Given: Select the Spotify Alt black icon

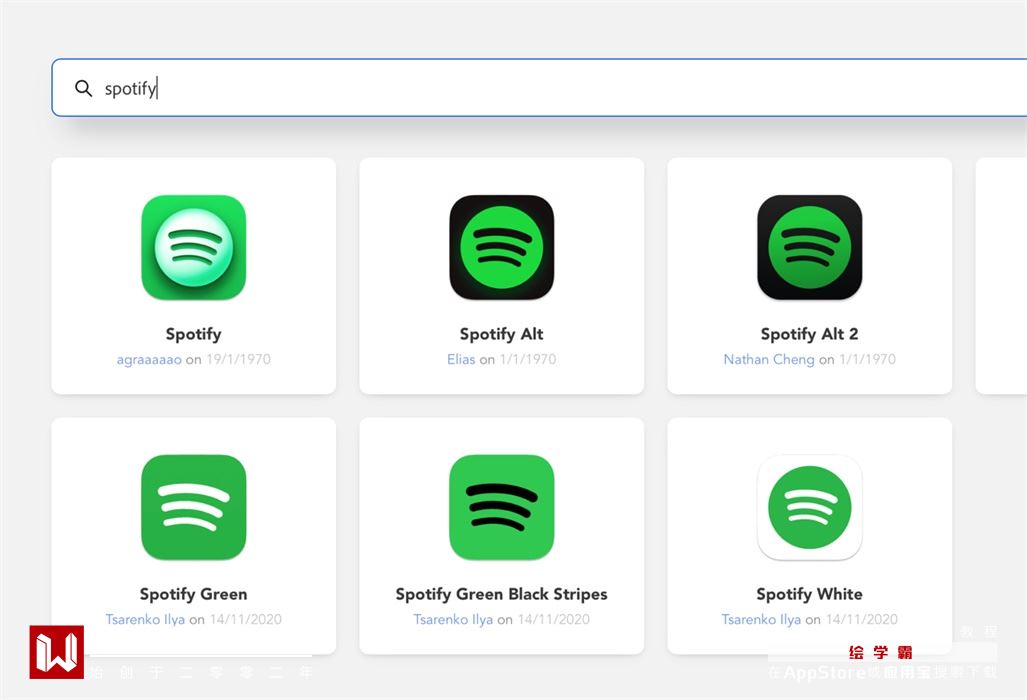Looking at the screenshot, I should [x=501, y=247].
